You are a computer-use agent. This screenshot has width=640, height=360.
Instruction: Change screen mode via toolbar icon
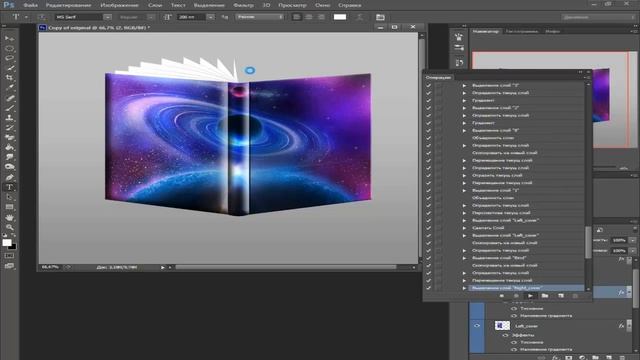click(x=9, y=266)
